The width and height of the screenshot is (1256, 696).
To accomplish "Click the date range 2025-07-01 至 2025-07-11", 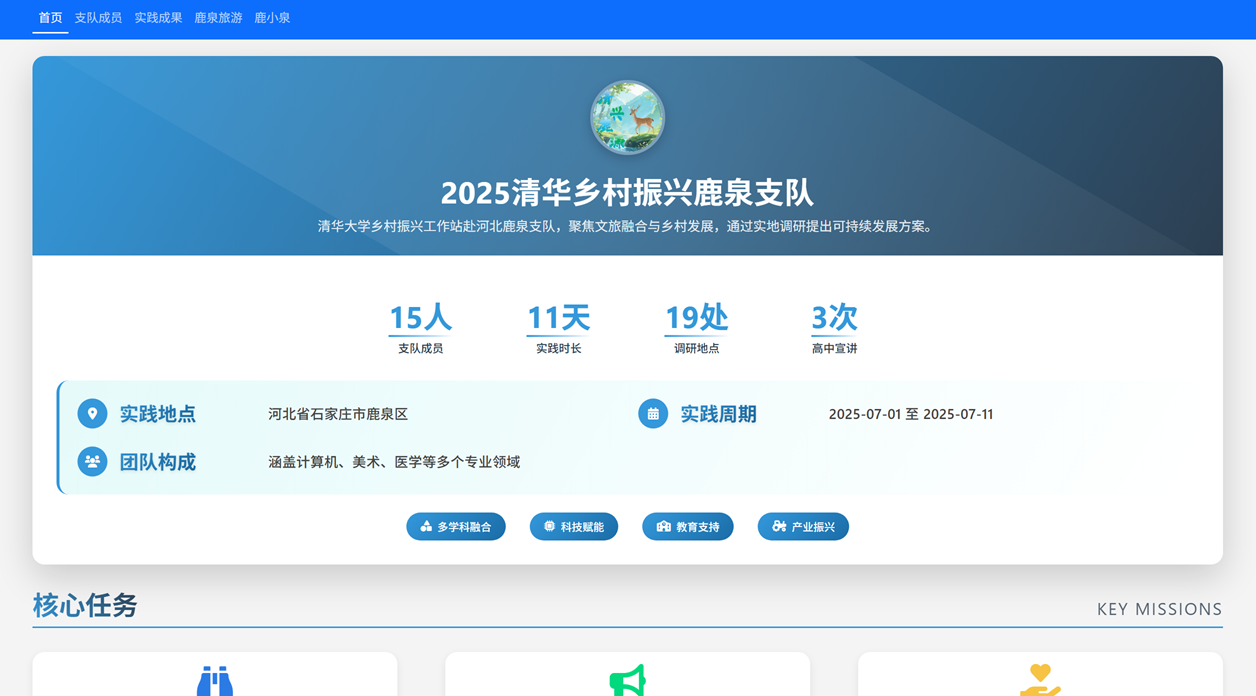I will click(x=911, y=414).
